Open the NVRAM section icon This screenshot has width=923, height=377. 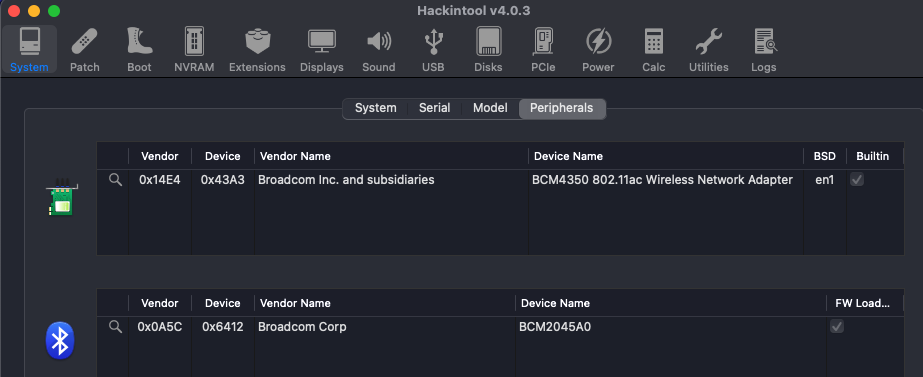point(194,49)
